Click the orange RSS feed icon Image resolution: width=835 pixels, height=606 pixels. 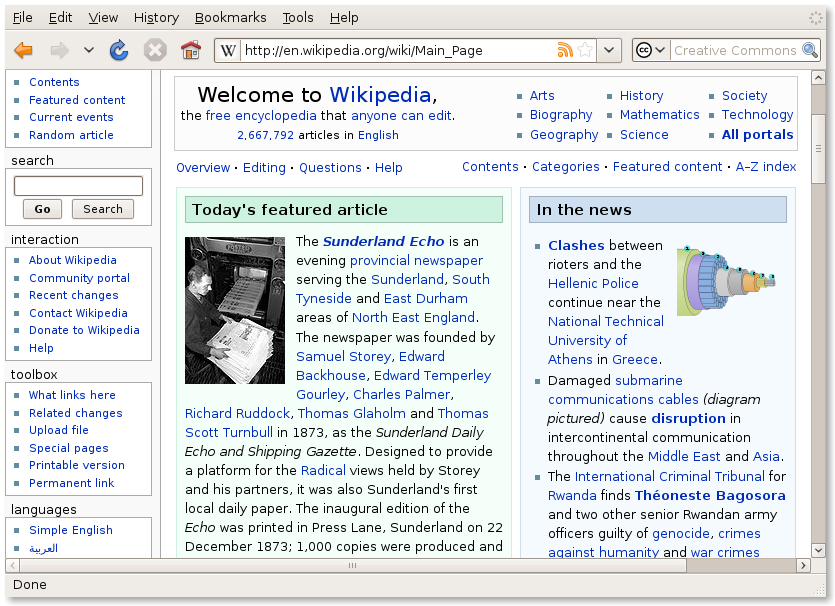[x=565, y=50]
